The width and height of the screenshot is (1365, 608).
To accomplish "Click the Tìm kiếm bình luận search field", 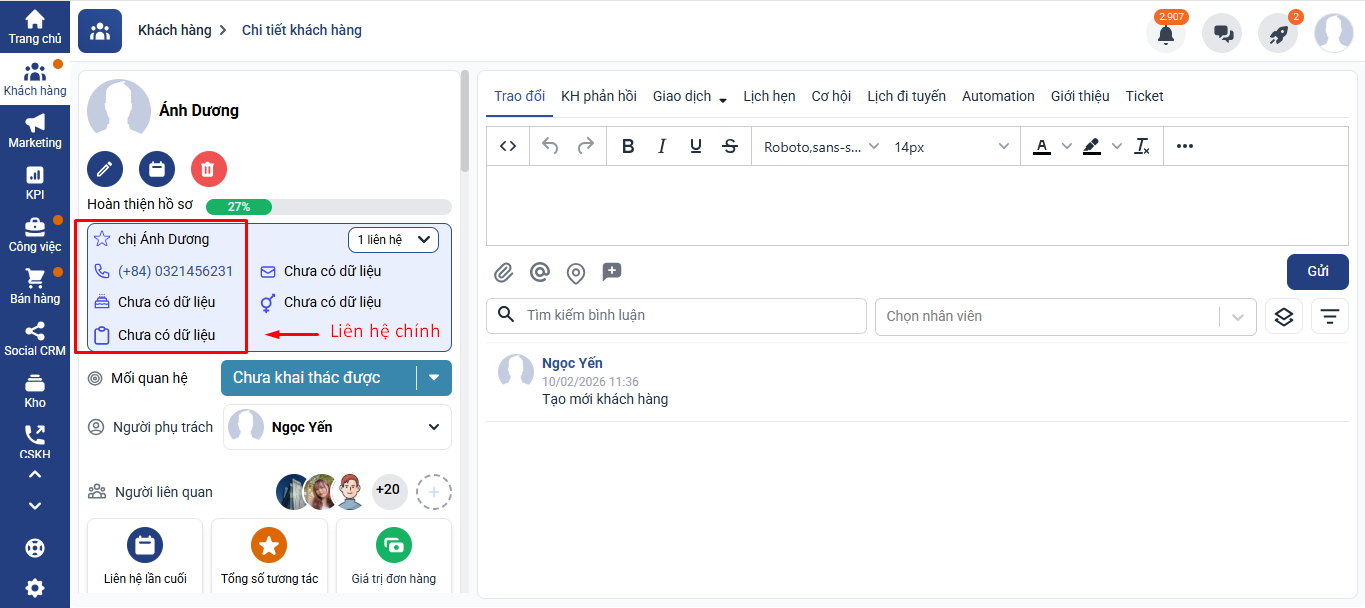I will pos(690,316).
